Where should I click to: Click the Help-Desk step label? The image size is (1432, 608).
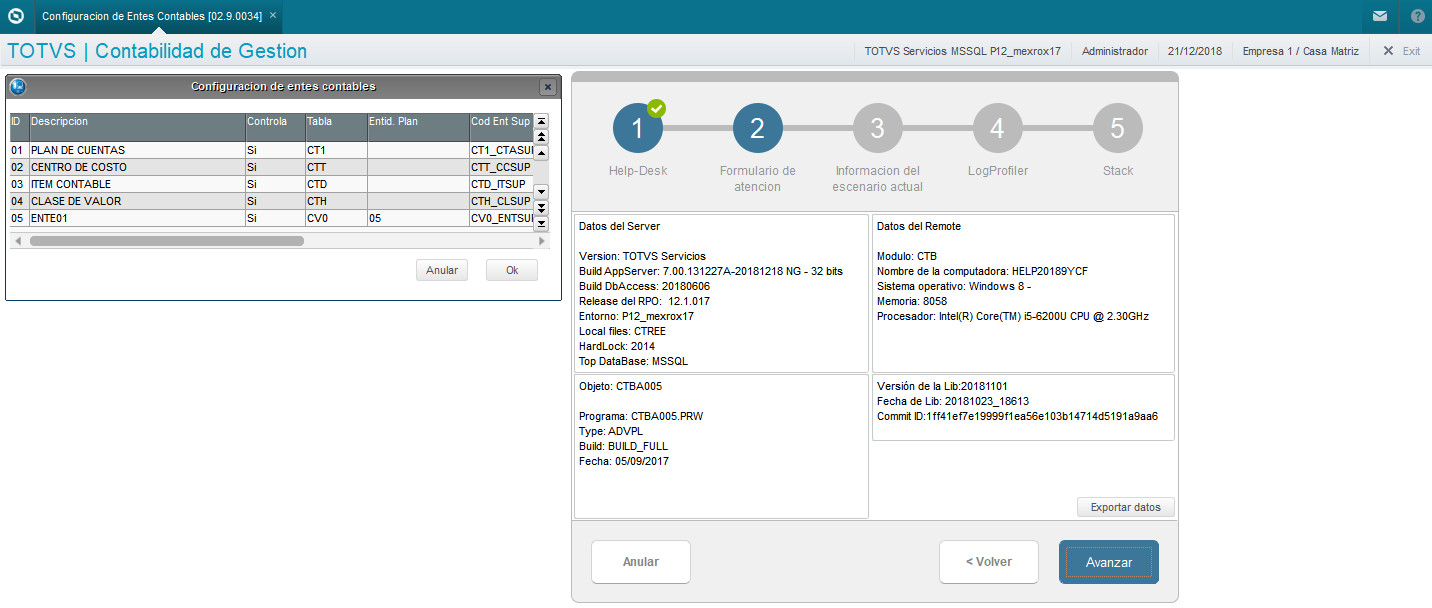(x=638, y=171)
